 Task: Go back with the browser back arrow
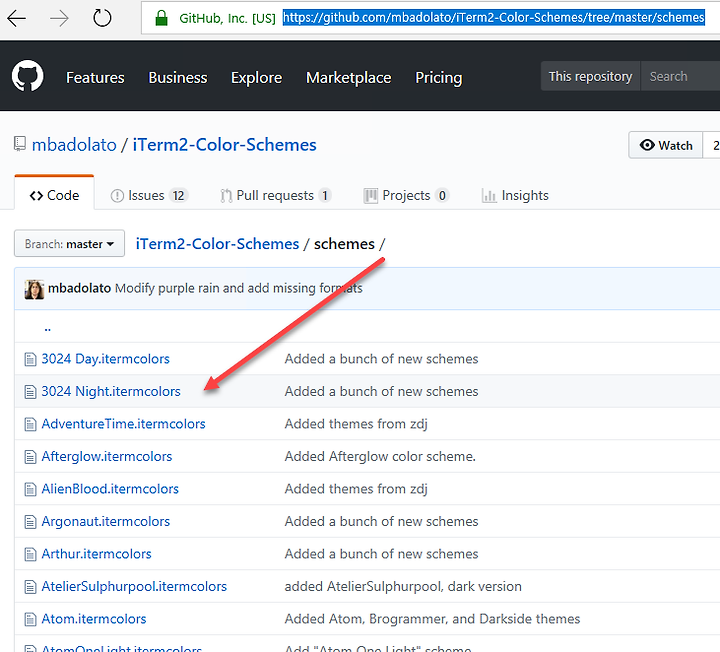coord(17,19)
